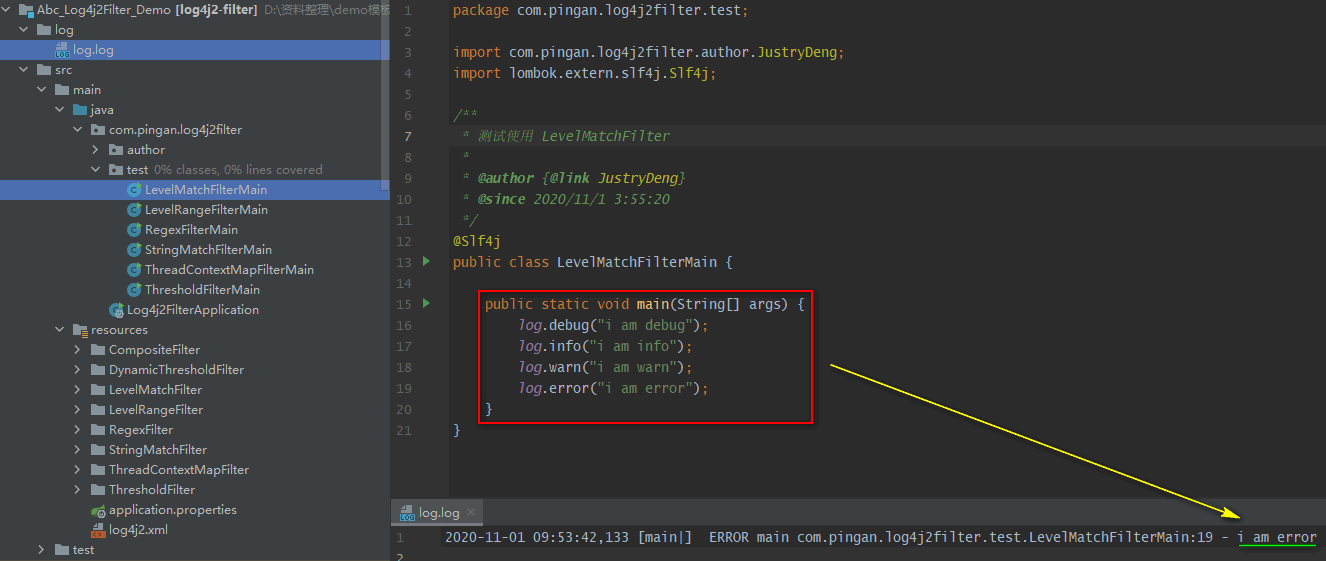This screenshot has height=561, width=1326.
Task: Click the package declaration on line 1
Action: [600, 10]
